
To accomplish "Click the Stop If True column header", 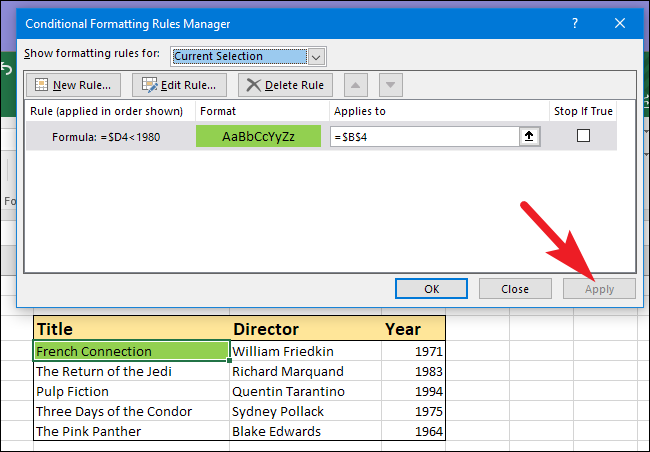I will tap(583, 111).
